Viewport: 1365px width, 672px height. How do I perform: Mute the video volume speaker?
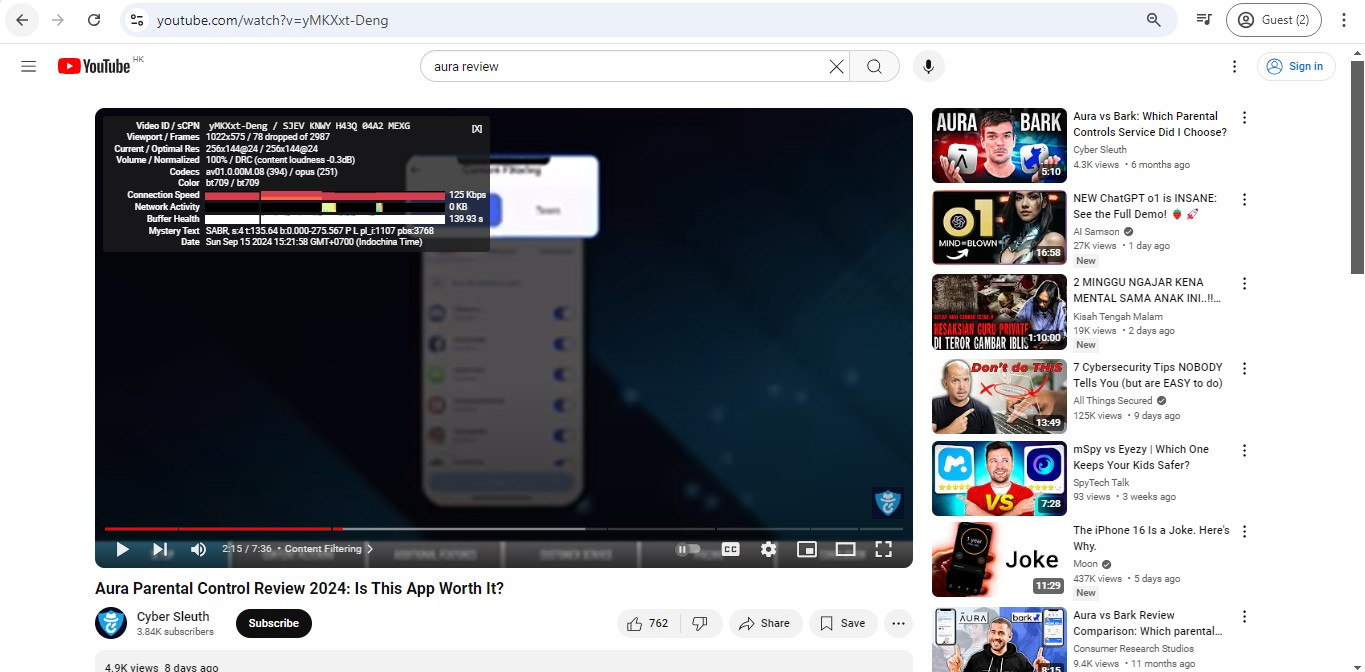[x=198, y=549]
